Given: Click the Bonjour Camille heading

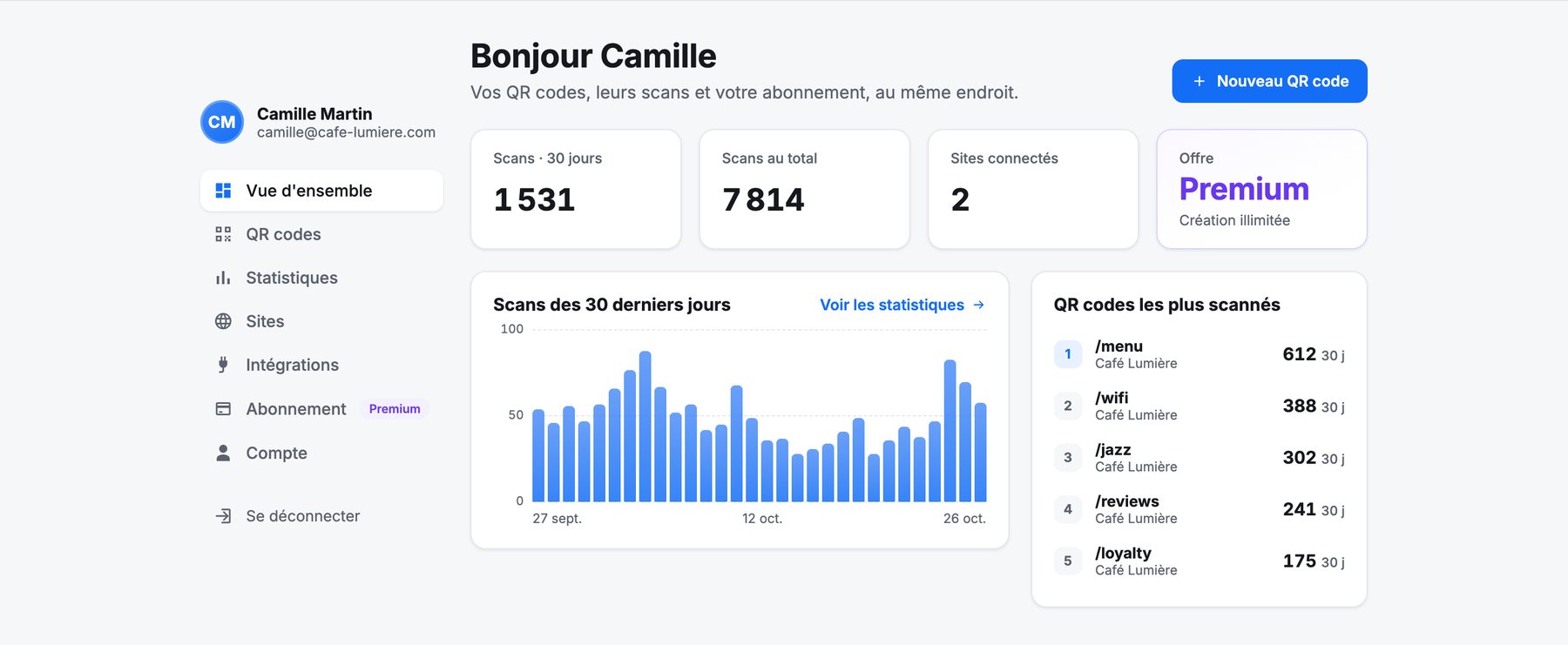Looking at the screenshot, I should 593,57.
